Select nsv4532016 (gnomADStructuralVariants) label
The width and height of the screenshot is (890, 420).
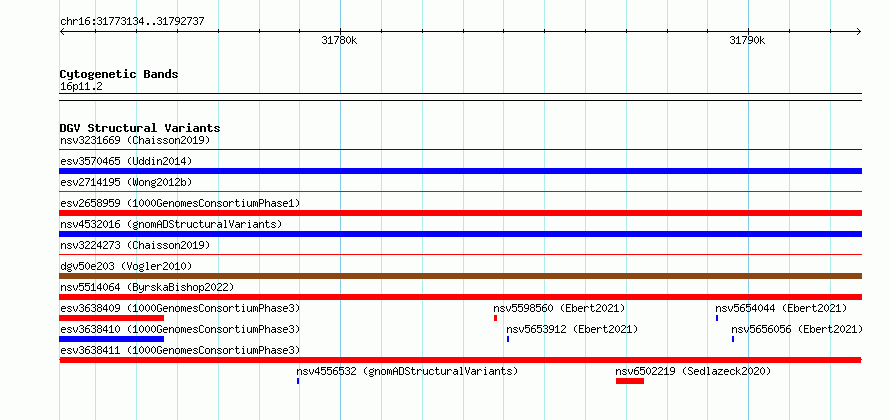tap(171, 224)
